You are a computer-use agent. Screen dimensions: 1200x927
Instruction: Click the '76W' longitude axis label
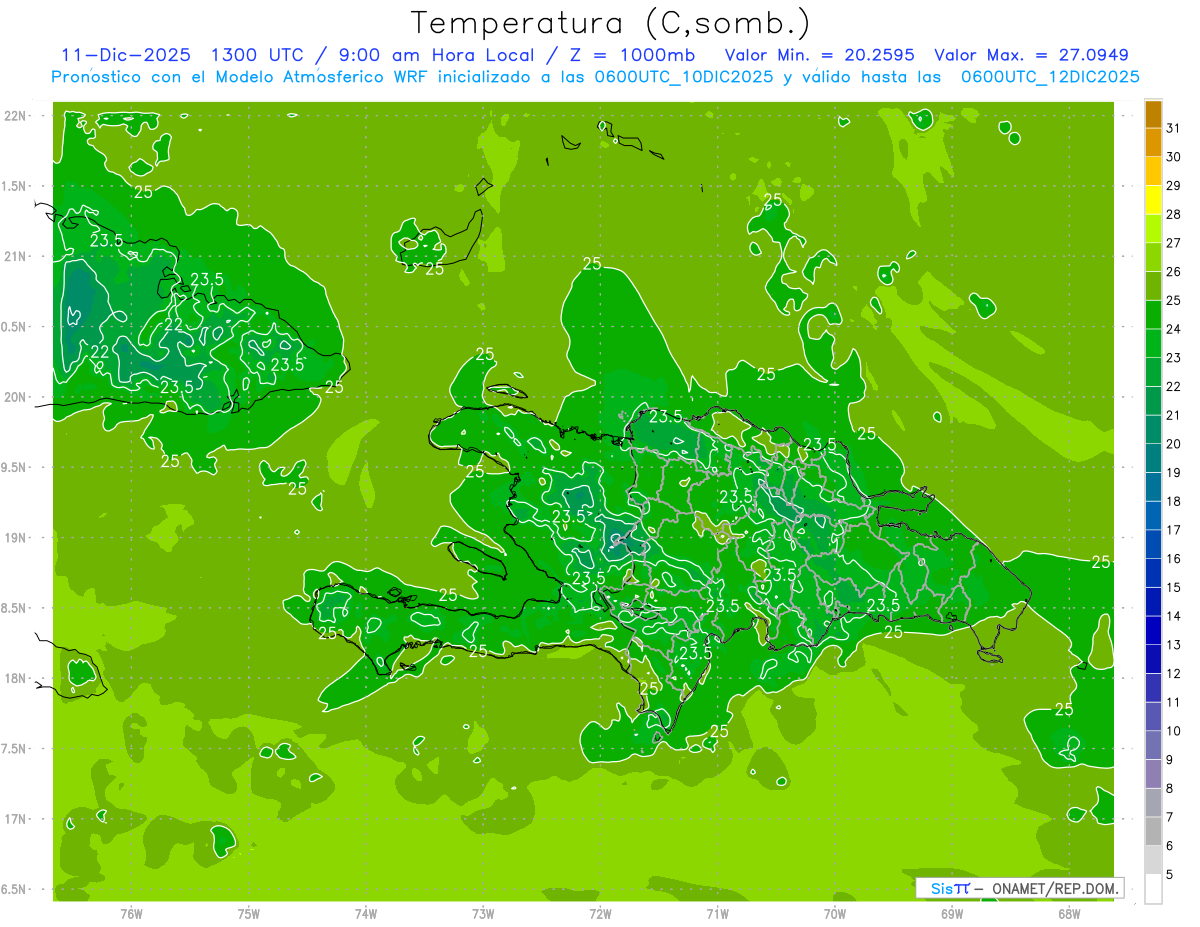click(131, 914)
